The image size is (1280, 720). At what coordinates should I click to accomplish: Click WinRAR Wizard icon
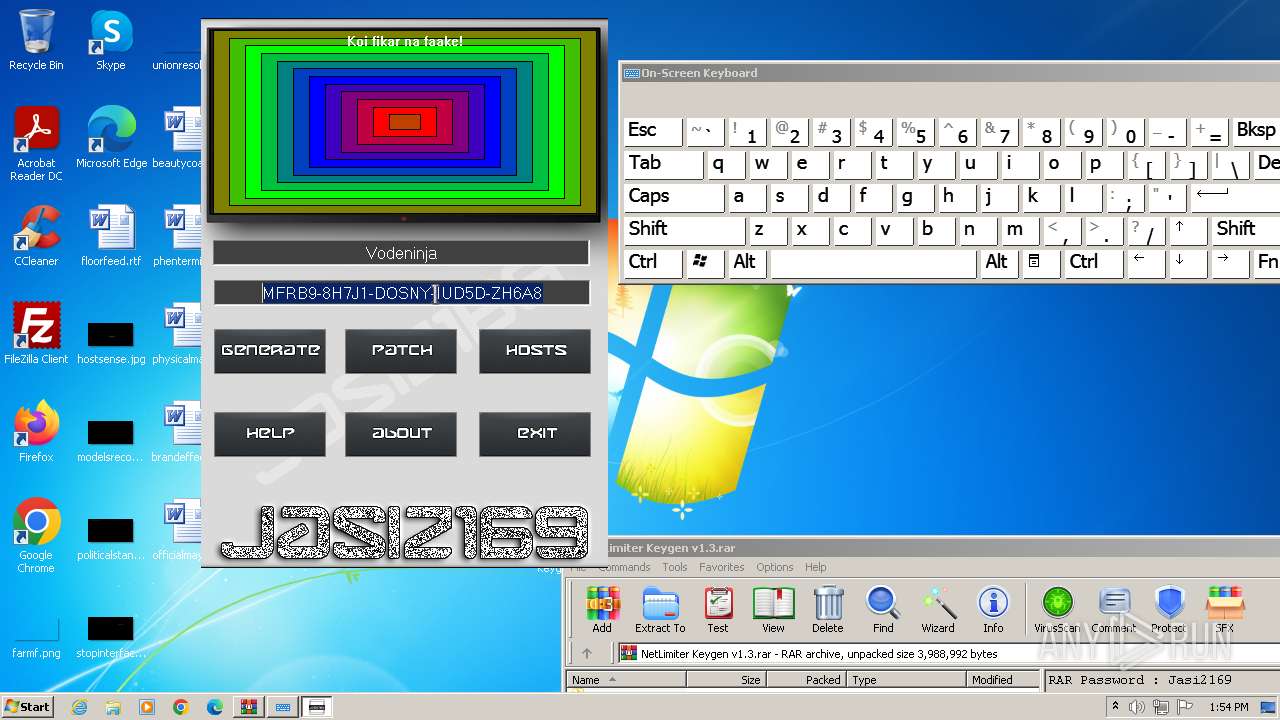click(938, 610)
